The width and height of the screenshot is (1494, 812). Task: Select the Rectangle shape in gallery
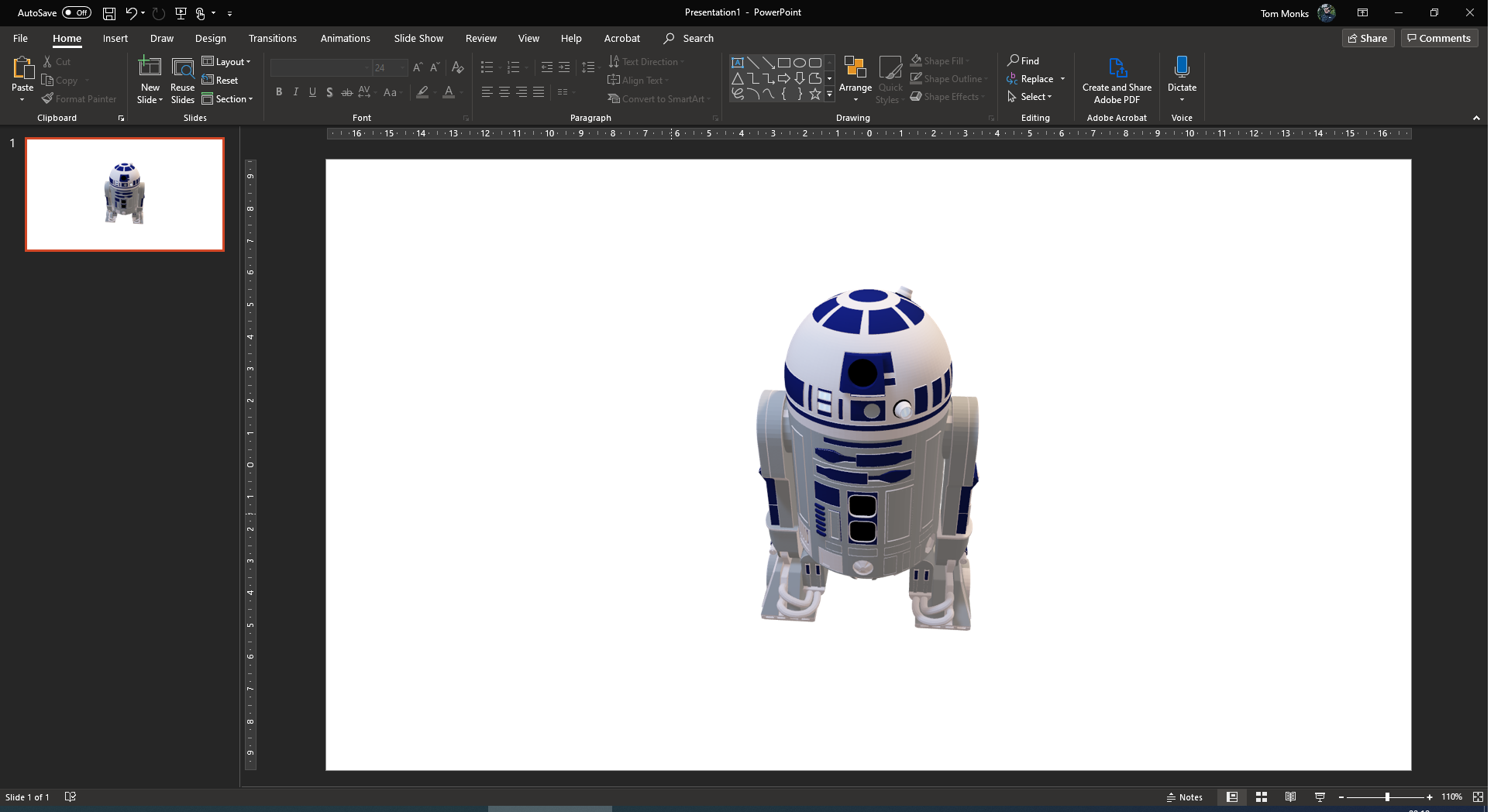click(x=784, y=63)
